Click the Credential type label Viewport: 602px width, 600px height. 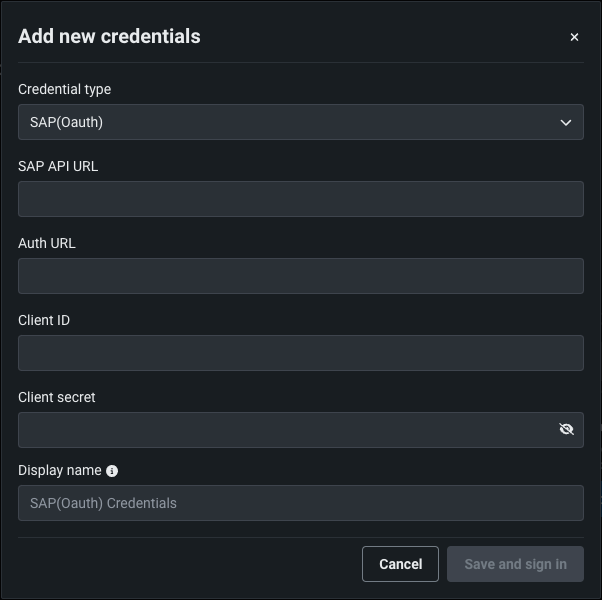64,89
